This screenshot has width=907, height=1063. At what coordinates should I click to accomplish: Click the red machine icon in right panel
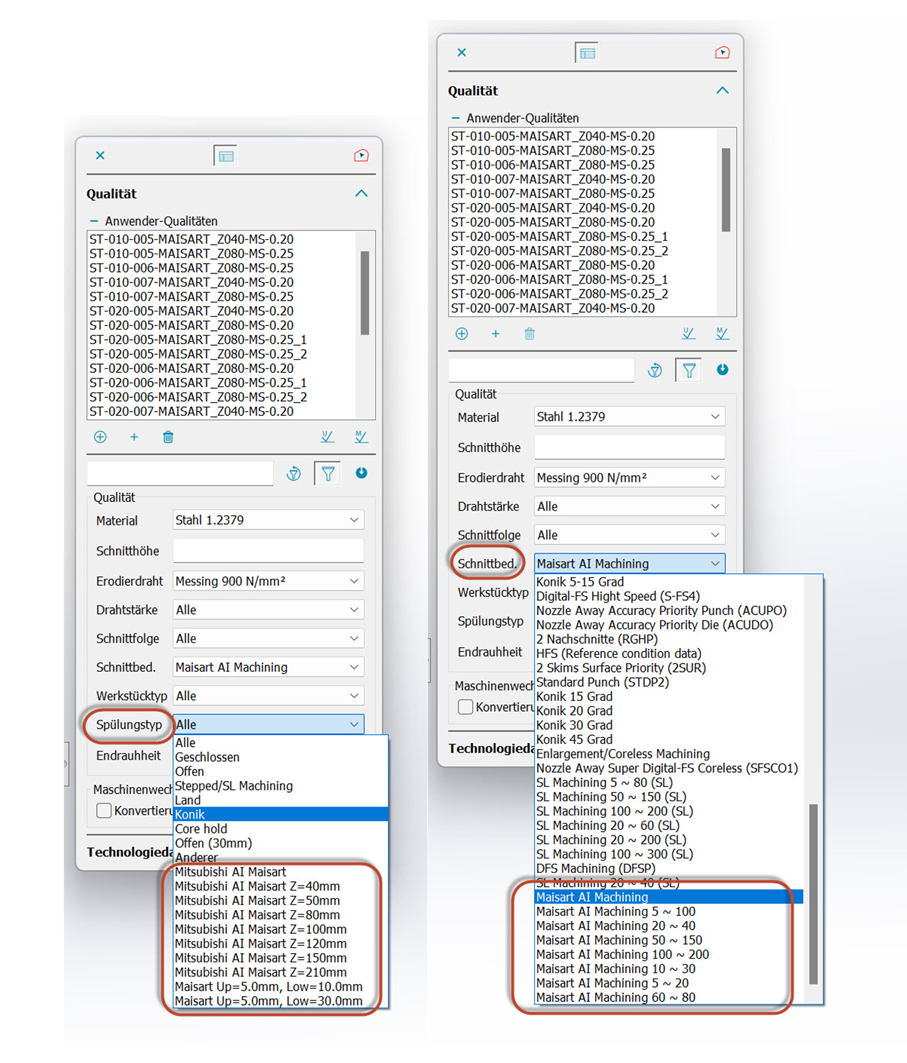pos(722,53)
